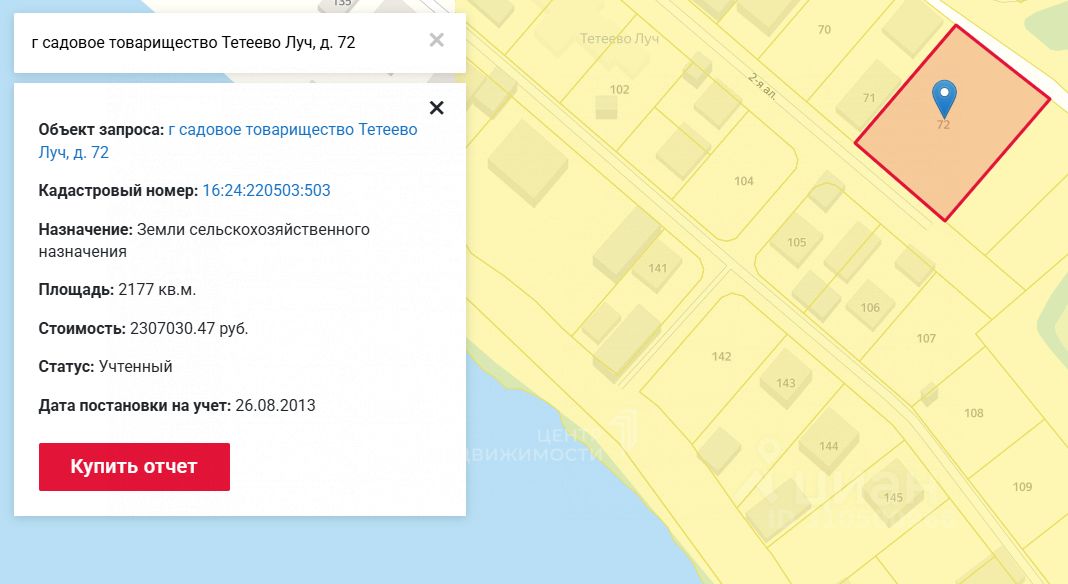
Task: Click inside the address search field
Action: pos(225,43)
